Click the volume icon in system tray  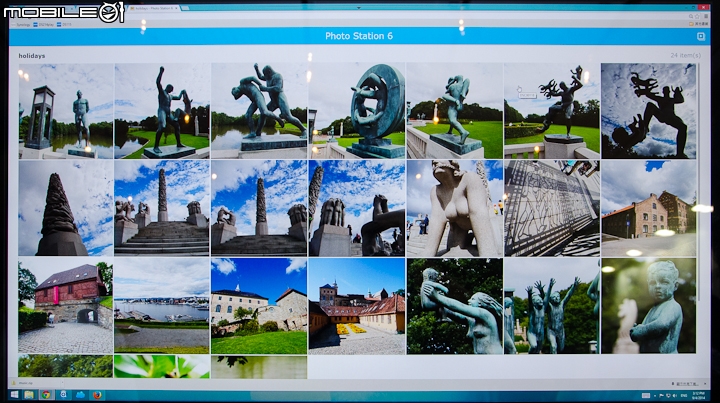coord(674,395)
